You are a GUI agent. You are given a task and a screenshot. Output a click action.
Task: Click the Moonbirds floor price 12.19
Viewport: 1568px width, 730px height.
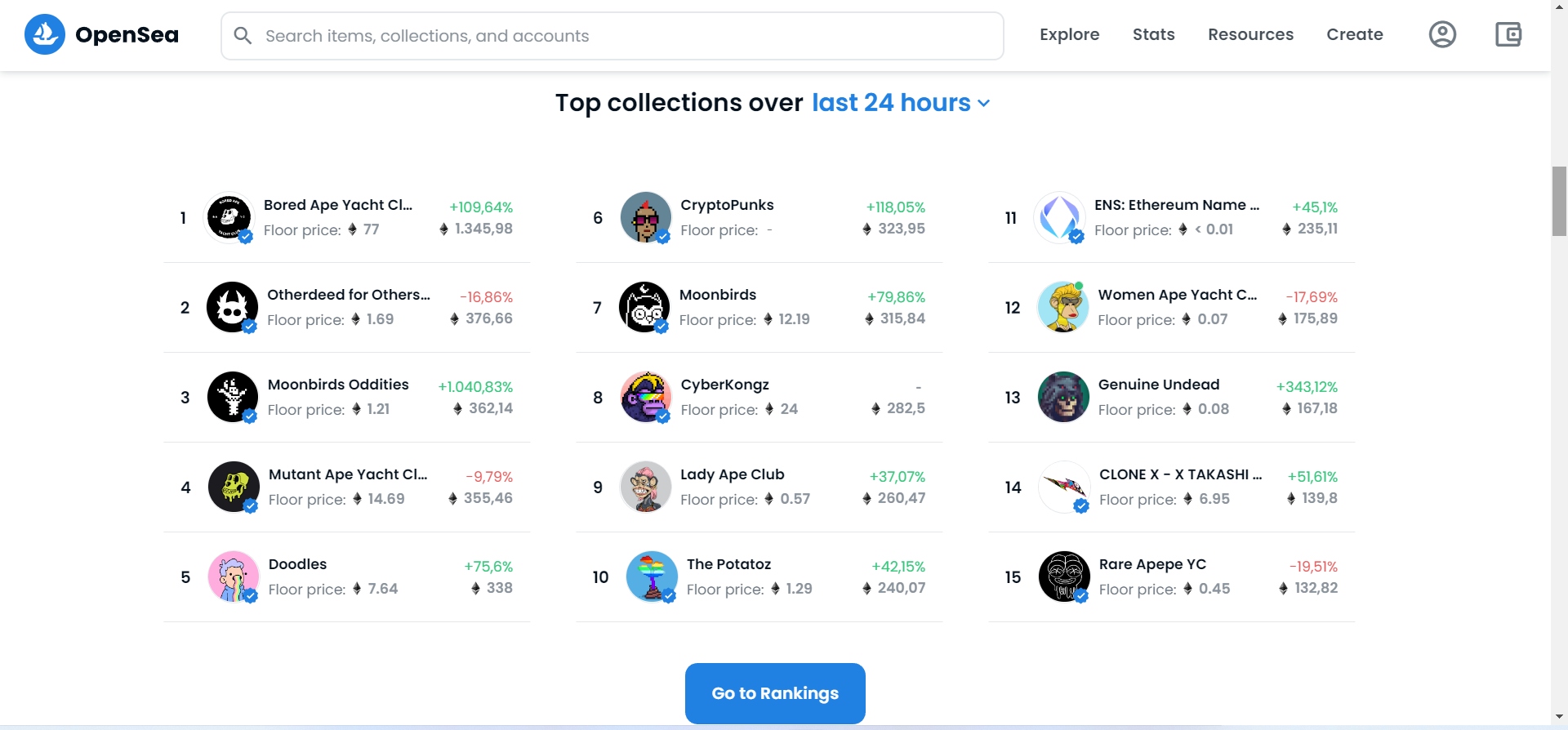[794, 319]
